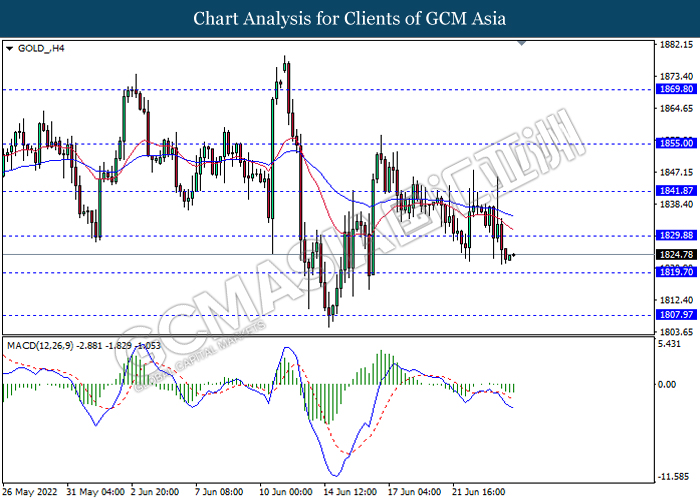Select the 1841.87 price level label
The height and width of the screenshot is (500, 700).
(x=676, y=191)
